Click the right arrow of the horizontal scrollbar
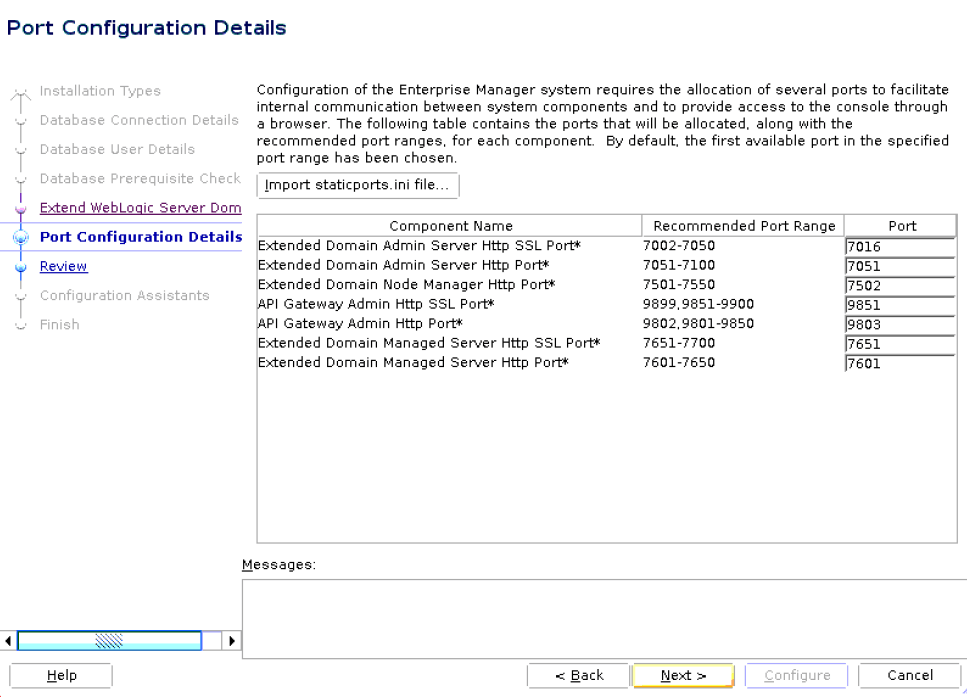Image resolution: width=967 pixels, height=697 pixels. pyautogui.click(x=231, y=640)
